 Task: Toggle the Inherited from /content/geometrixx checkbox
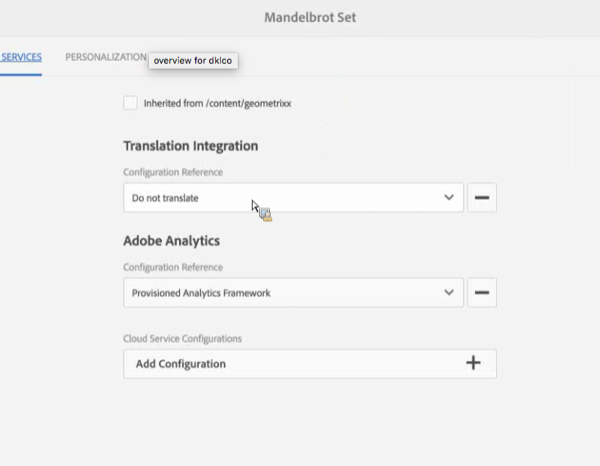[130, 103]
